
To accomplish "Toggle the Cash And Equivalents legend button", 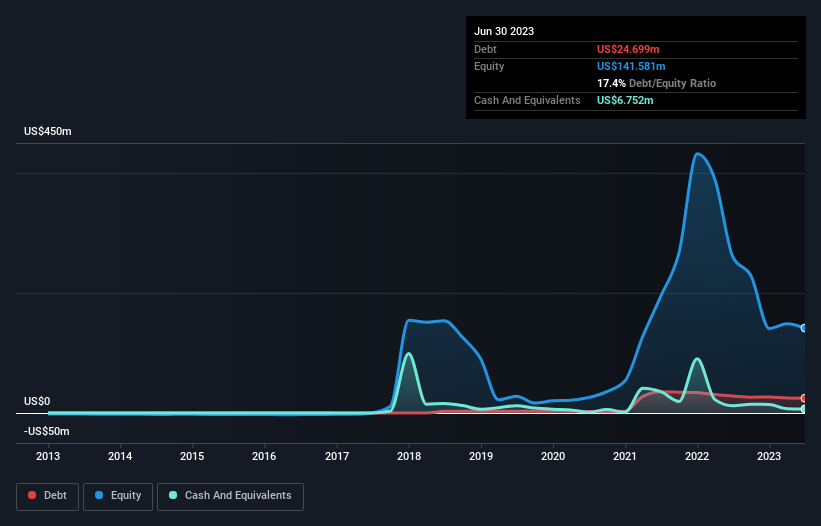I will point(230,496).
